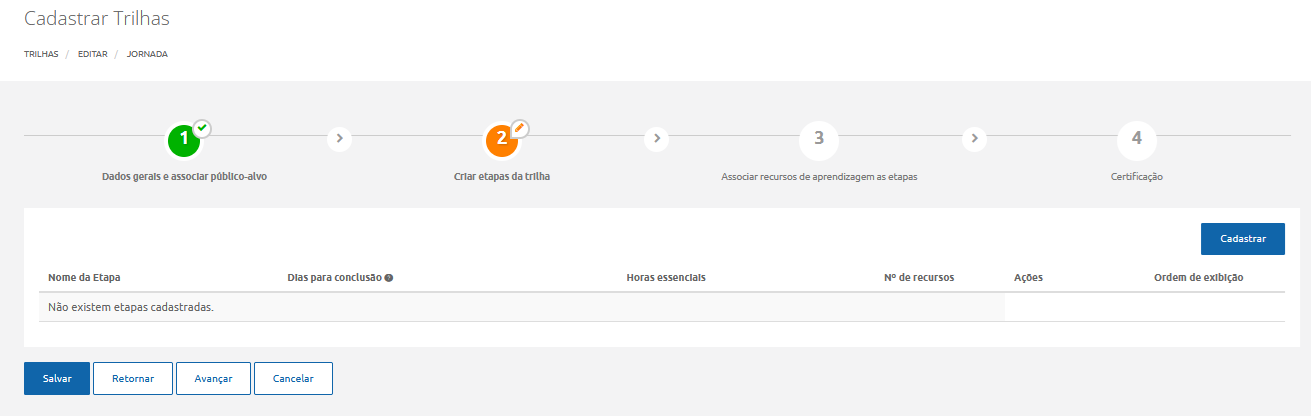Image resolution: width=1311 pixels, height=416 pixels.
Task: Click the chevron arrow between steps 1 and 2
Action: click(x=340, y=139)
